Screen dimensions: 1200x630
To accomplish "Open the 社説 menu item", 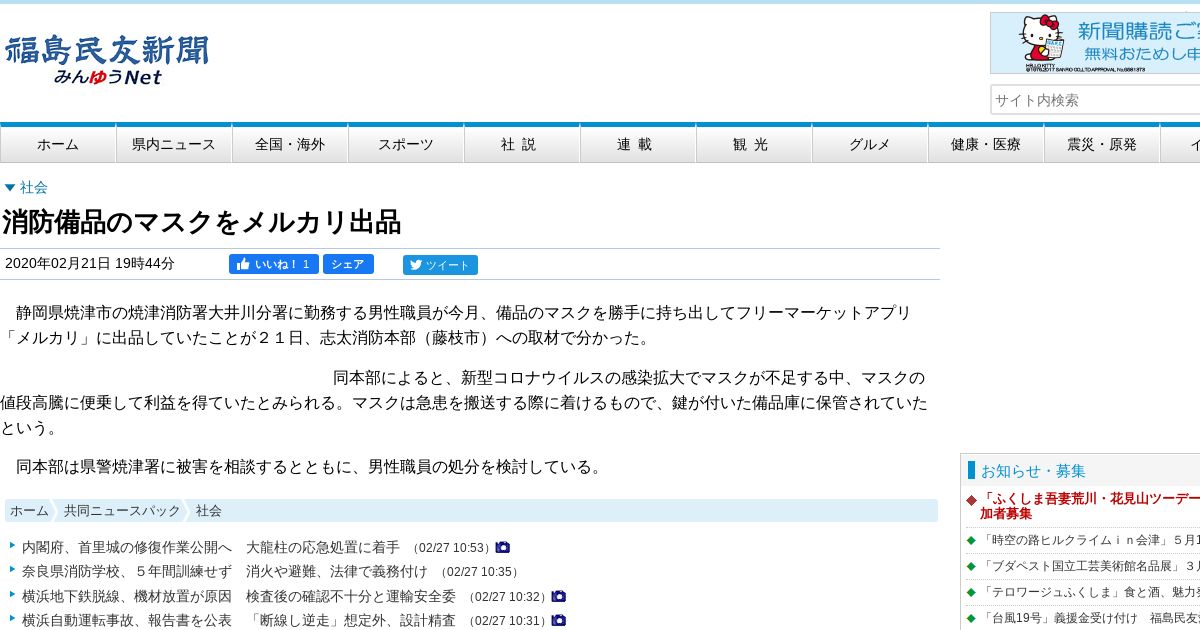I will (x=522, y=144).
